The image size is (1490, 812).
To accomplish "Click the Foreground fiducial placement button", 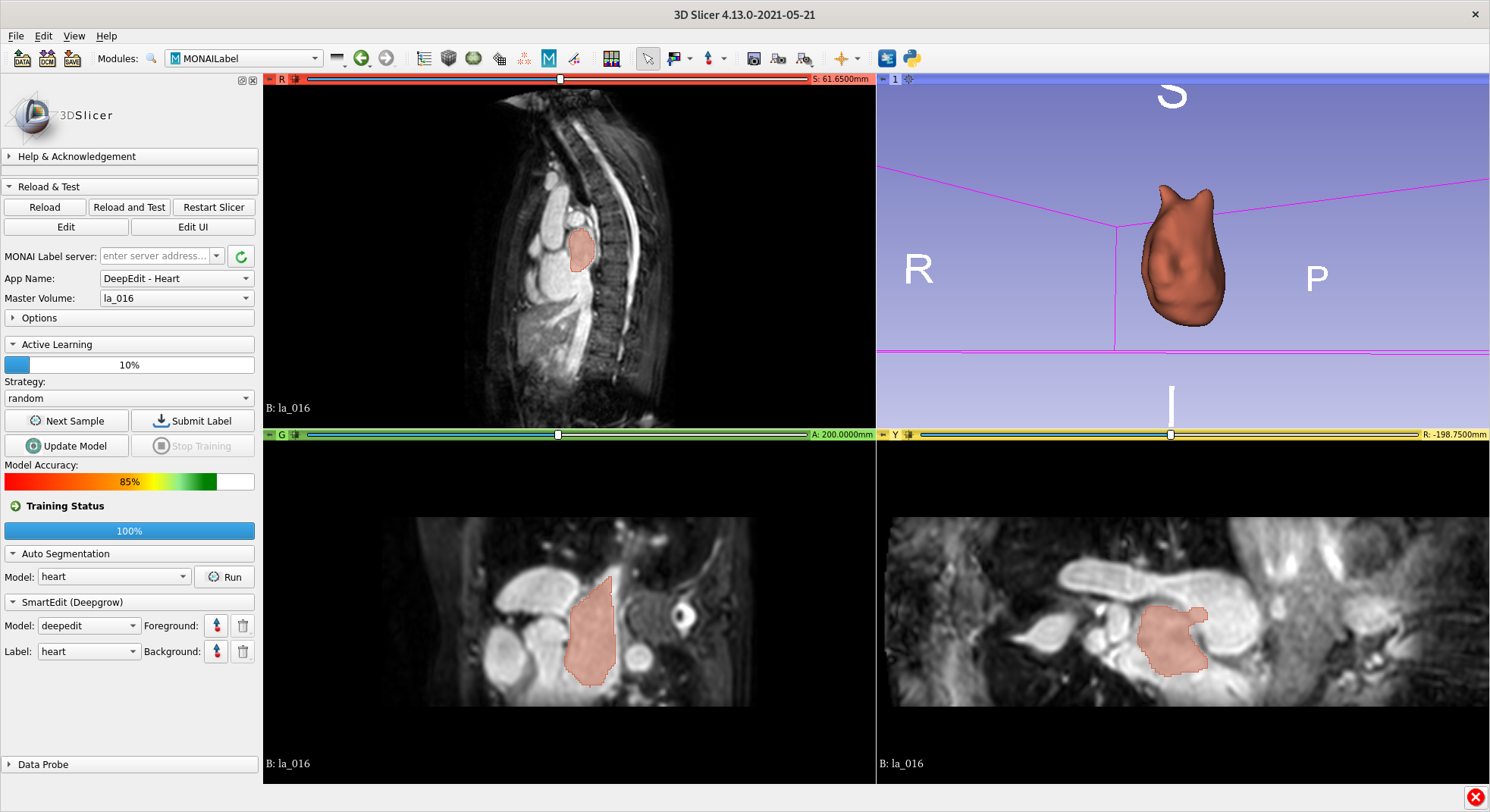I will click(x=216, y=625).
